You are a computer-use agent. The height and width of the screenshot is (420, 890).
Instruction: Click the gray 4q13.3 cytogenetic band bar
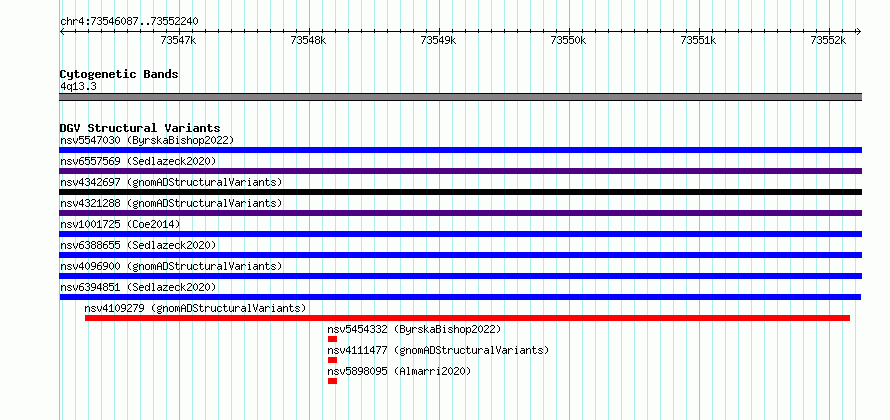point(460,97)
